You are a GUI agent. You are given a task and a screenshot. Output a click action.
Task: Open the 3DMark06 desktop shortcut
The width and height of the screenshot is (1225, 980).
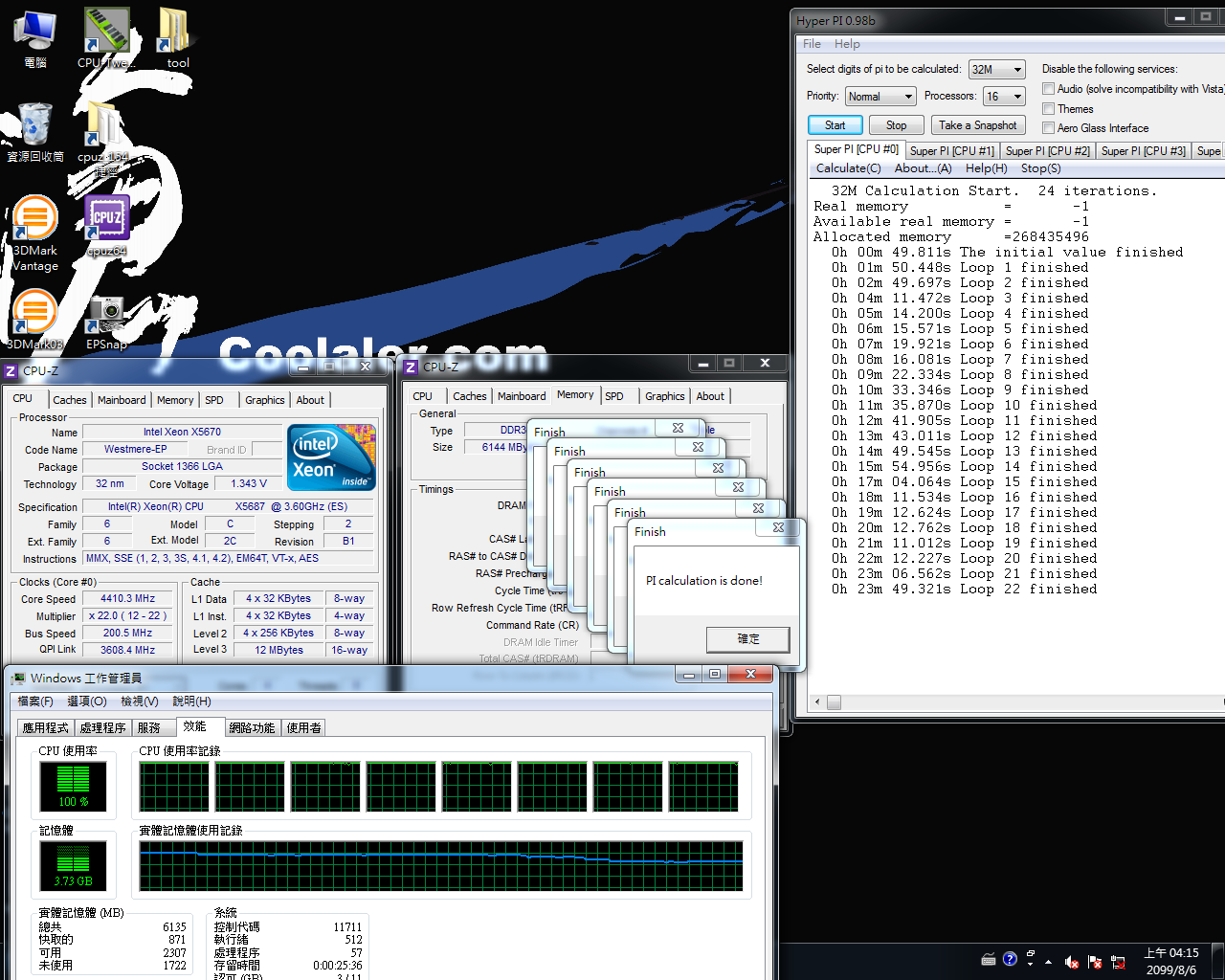pos(34,316)
